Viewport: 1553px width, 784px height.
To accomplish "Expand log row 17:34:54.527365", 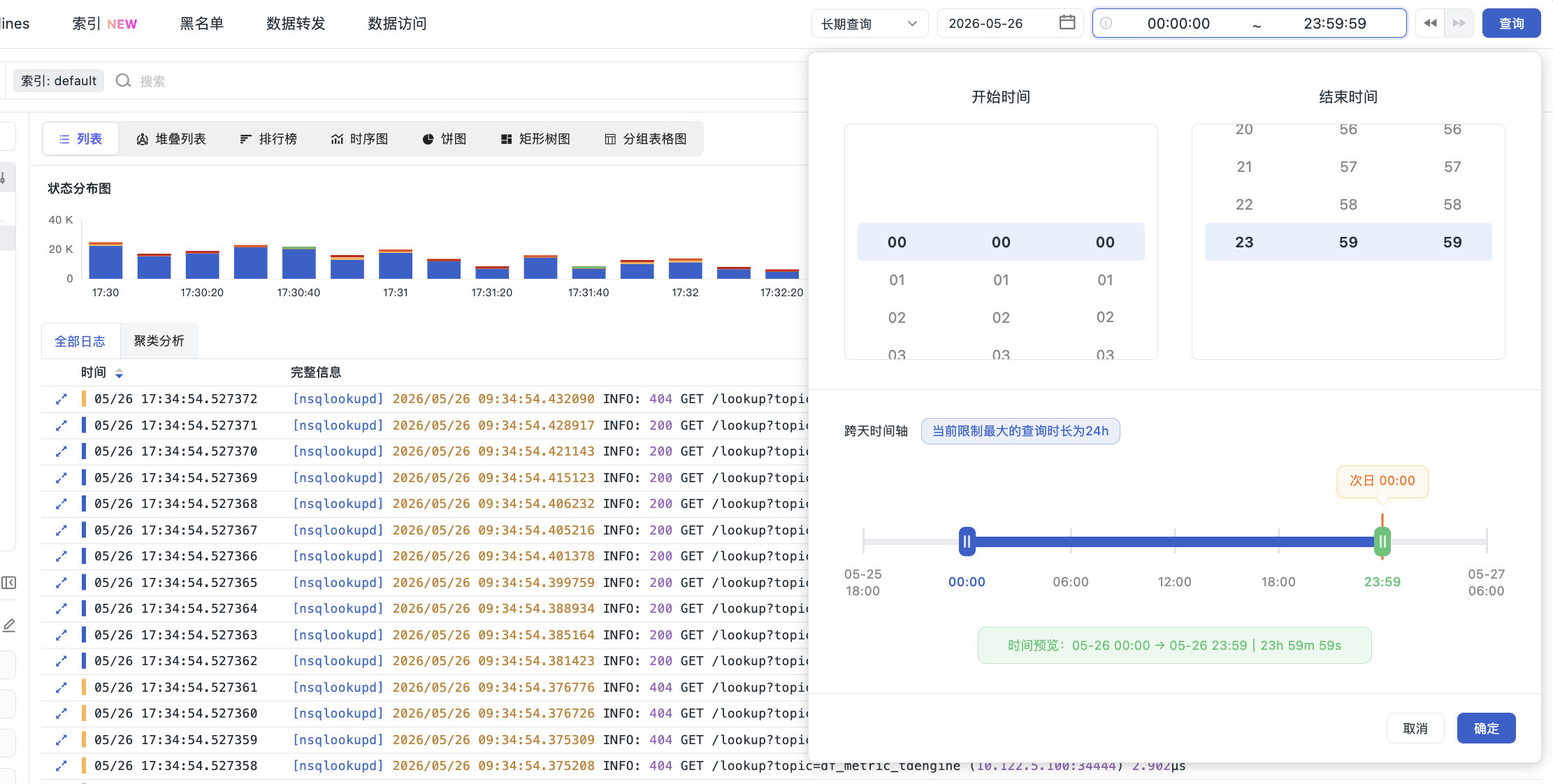I will pos(62,583).
